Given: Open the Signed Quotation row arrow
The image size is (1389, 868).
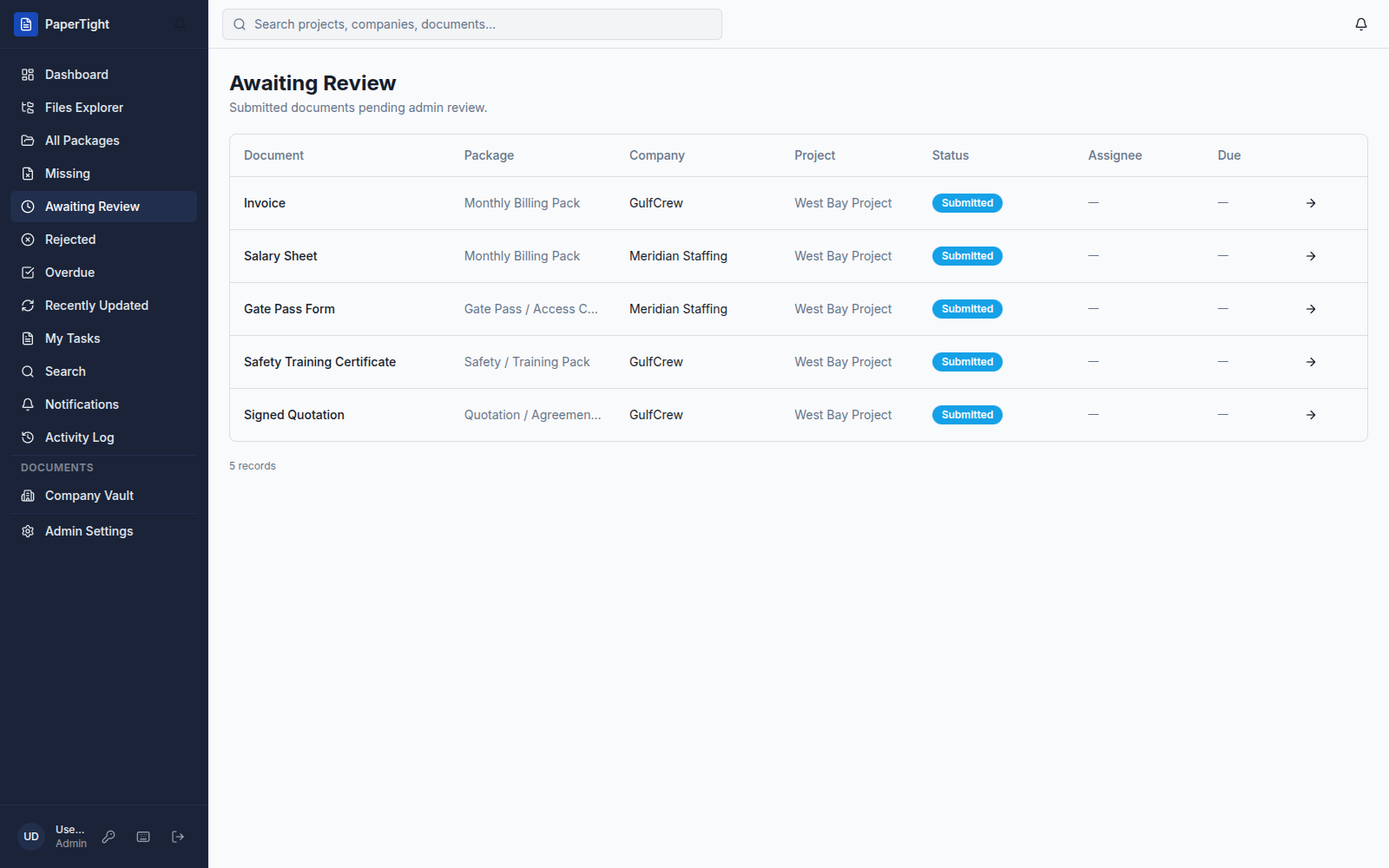Looking at the screenshot, I should point(1311,415).
